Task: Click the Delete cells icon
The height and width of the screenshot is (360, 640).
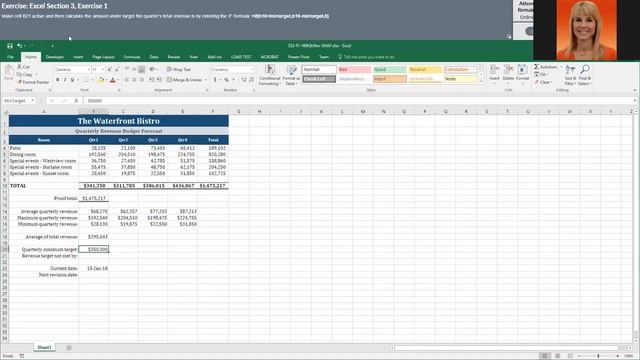Action: click(x=508, y=69)
